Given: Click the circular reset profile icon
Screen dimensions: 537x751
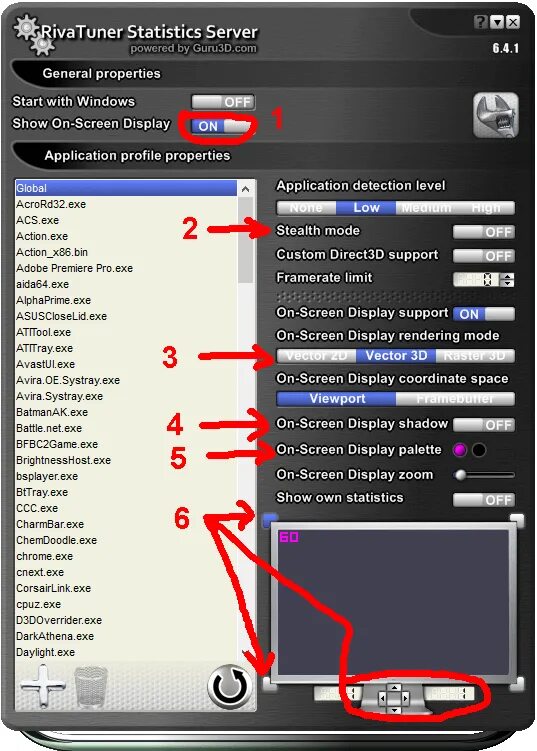Looking at the screenshot, I should click(x=230, y=685).
